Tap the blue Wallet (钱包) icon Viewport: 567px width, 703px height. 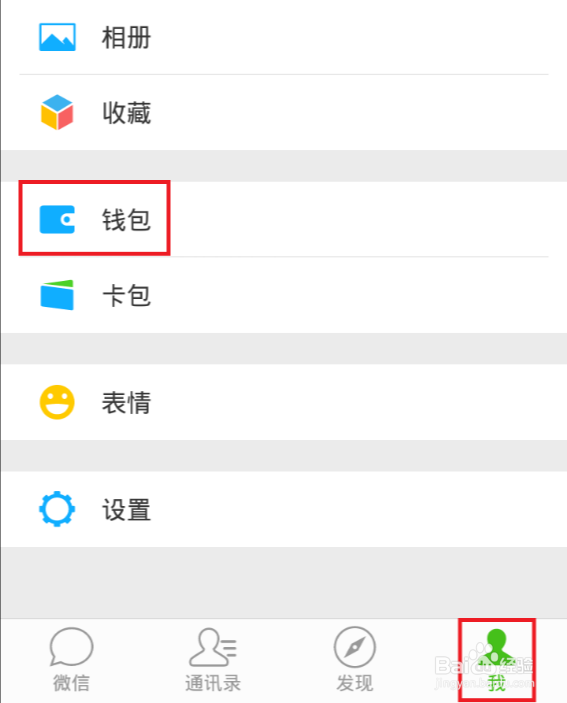[x=57, y=220]
